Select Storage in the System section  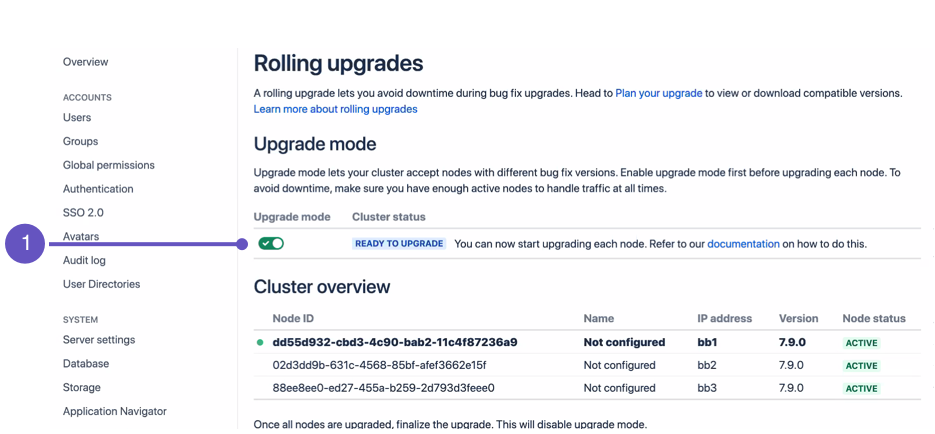pyautogui.click(x=82, y=388)
